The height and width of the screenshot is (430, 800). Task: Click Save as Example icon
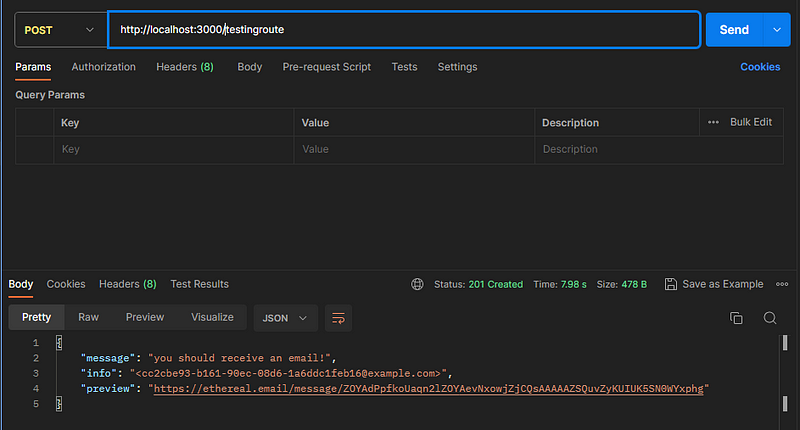[x=671, y=284]
